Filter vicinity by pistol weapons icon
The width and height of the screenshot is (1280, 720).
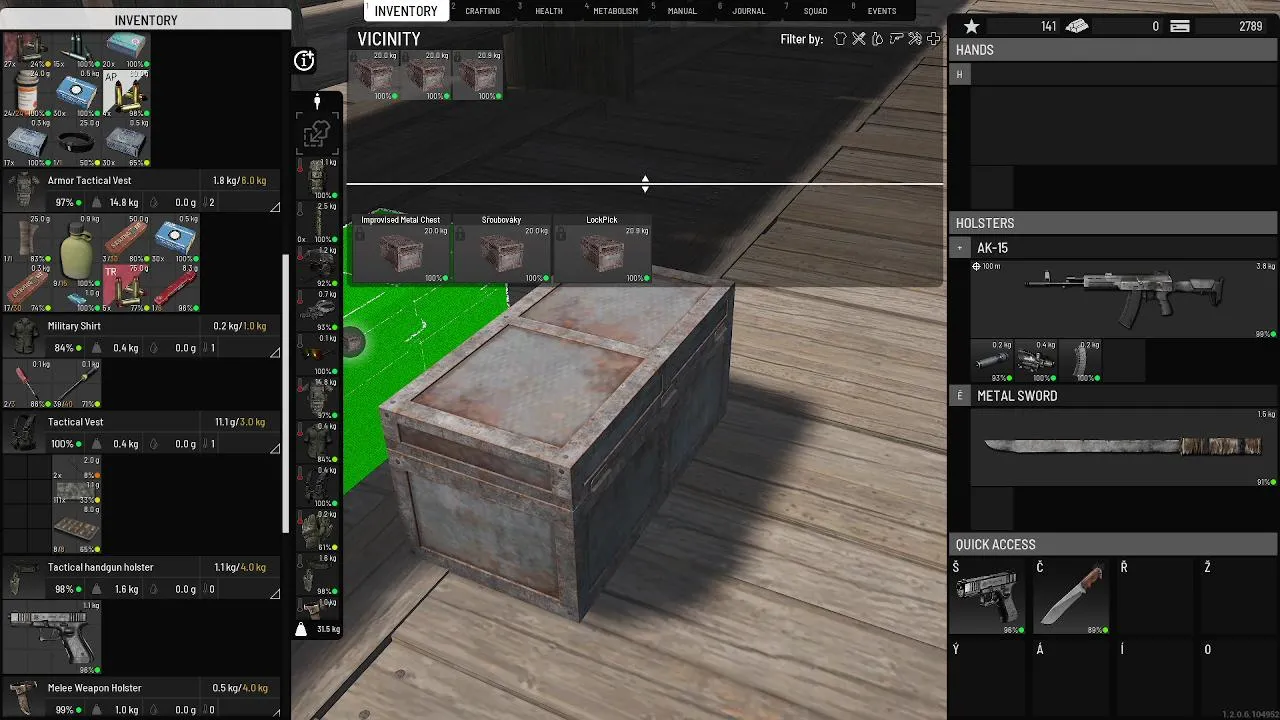[x=896, y=39]
